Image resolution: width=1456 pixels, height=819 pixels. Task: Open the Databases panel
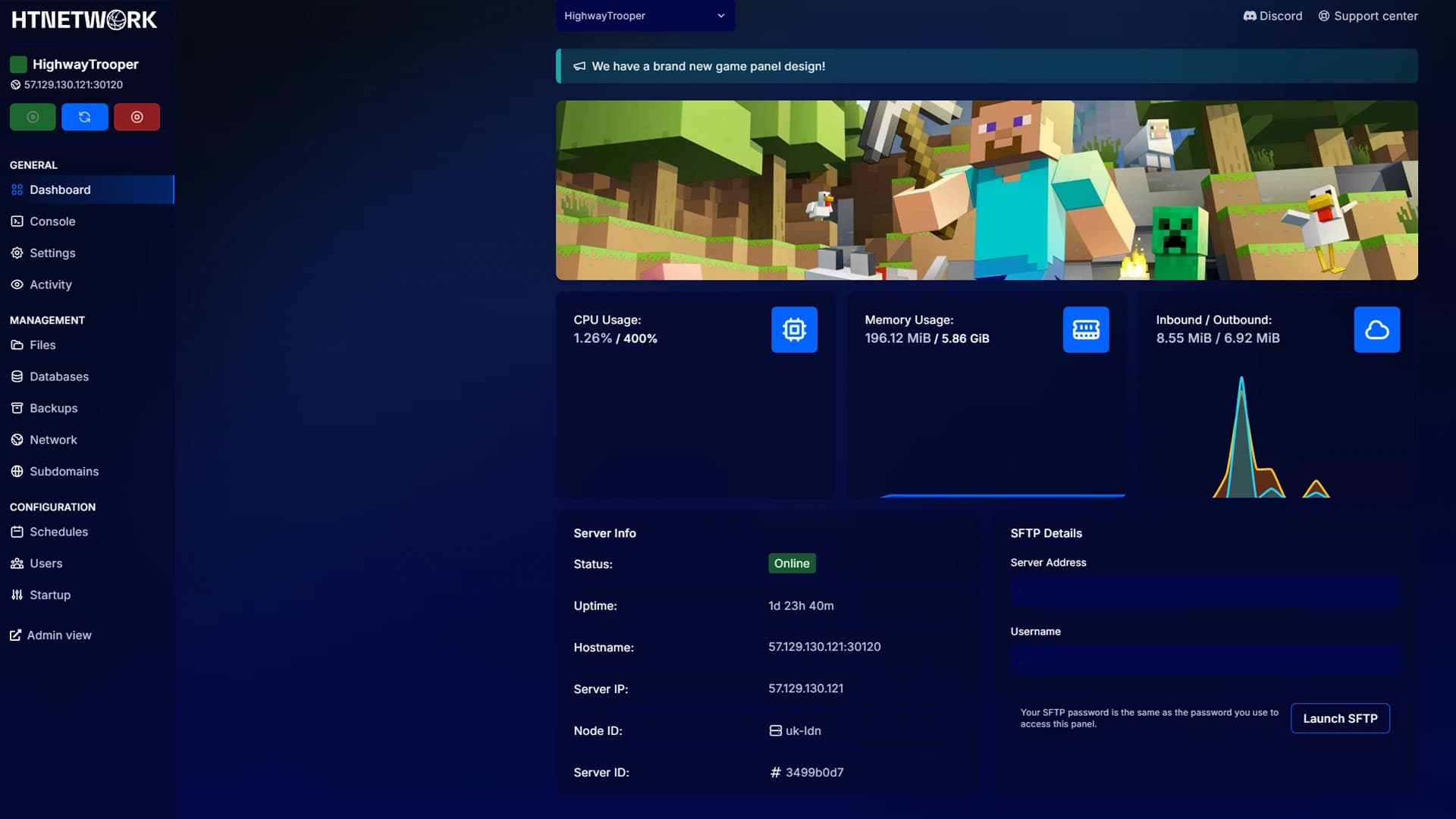pyautogui.click(x=58, y=376)
